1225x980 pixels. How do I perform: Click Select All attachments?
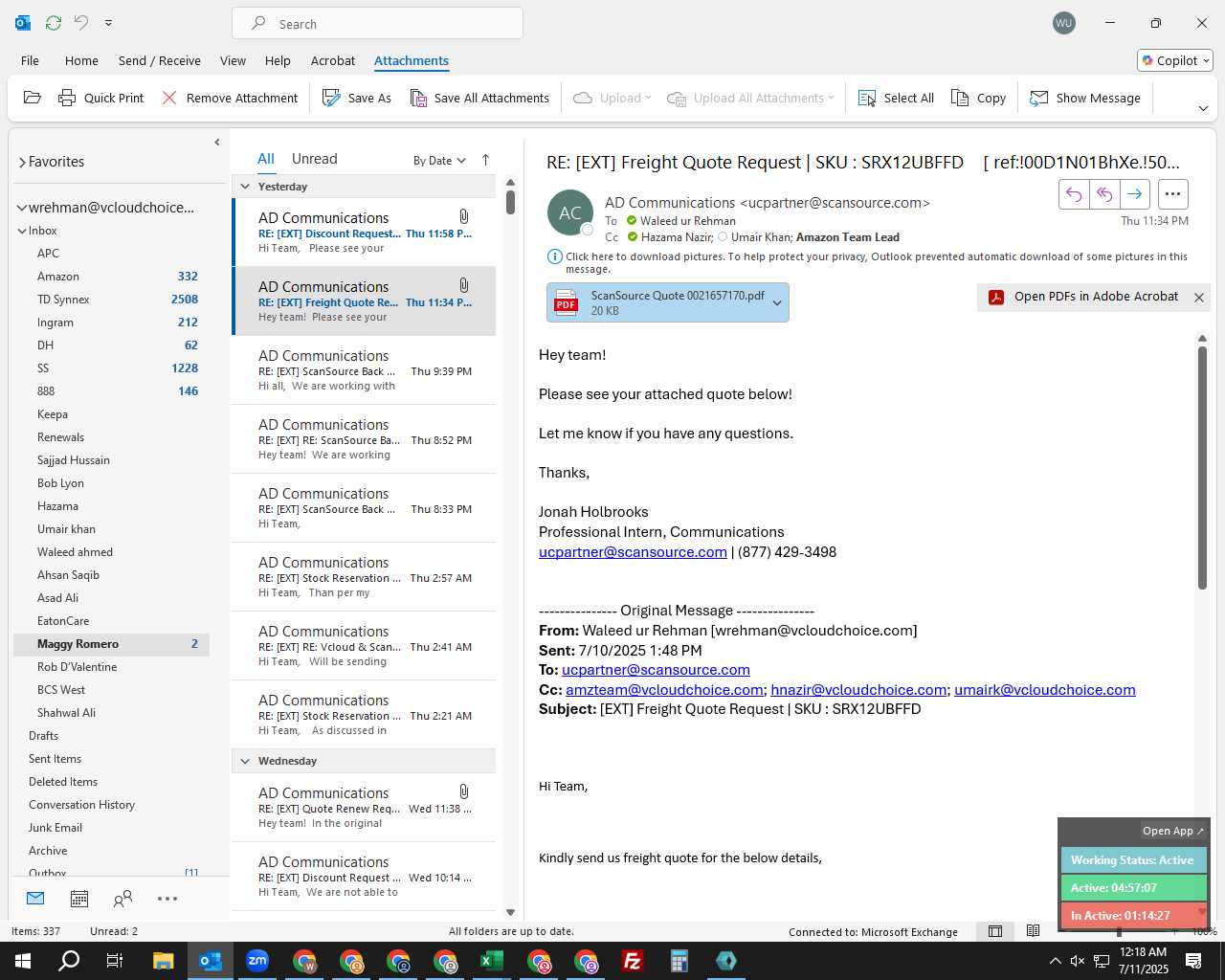coord(896,98)
